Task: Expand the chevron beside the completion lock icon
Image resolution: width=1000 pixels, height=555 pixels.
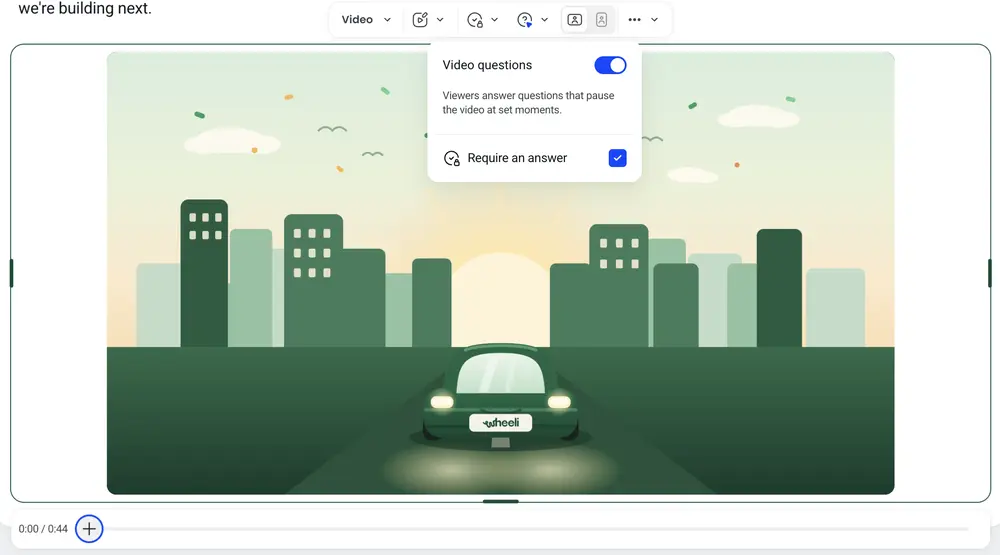Action: point(494,20)
